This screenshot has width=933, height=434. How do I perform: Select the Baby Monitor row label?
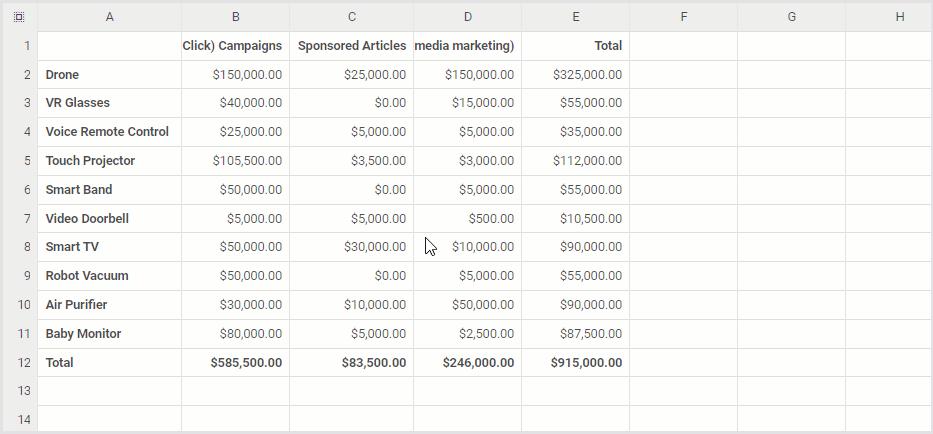click(x=109, y=333)
